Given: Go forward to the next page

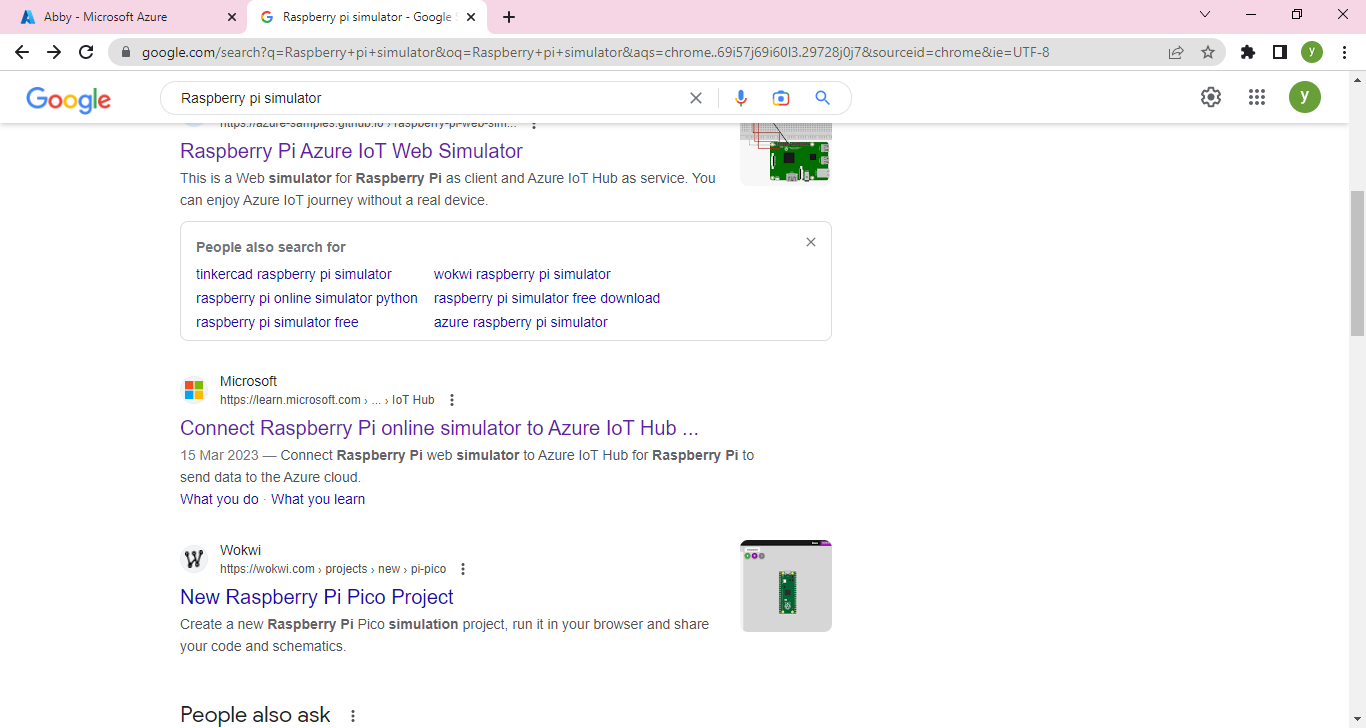Looking at the screenshot, I should click(x=54, y=52).
